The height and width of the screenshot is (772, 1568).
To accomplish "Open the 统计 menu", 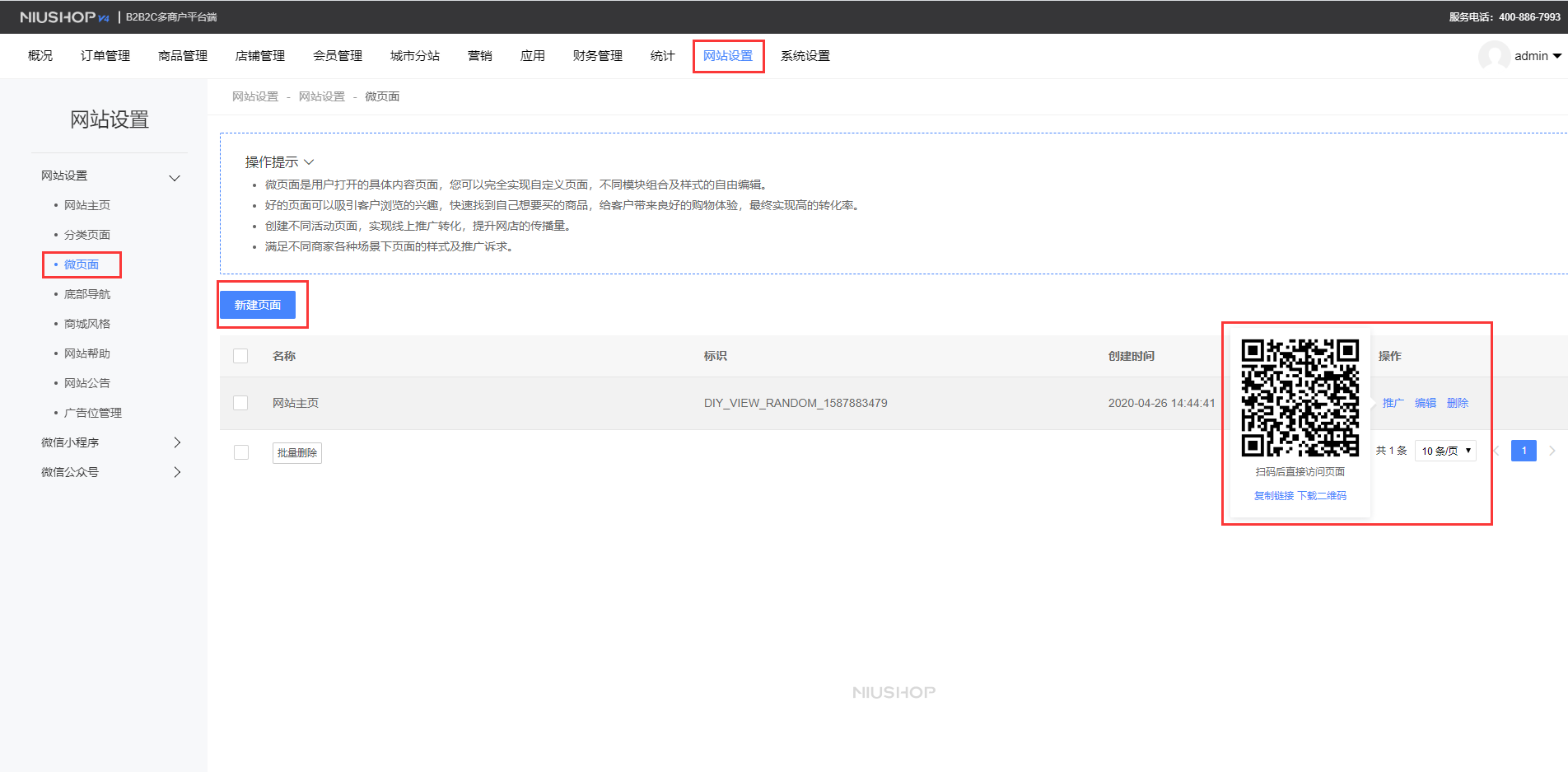I will 663,56.
